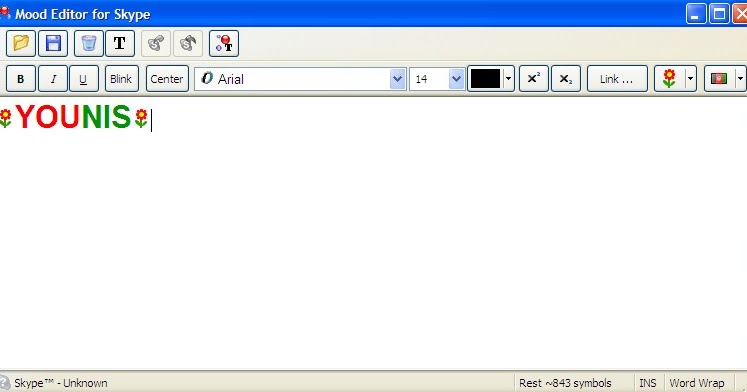Insert the flower emoticon from toolbar
Screen dimensions: 747x392
point(669,79)
